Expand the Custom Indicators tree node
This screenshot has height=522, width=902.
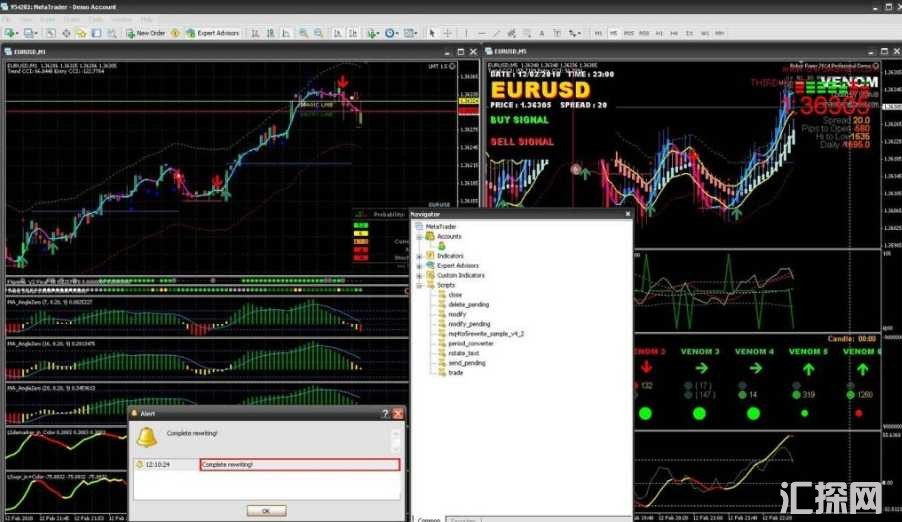click(420, 275)
